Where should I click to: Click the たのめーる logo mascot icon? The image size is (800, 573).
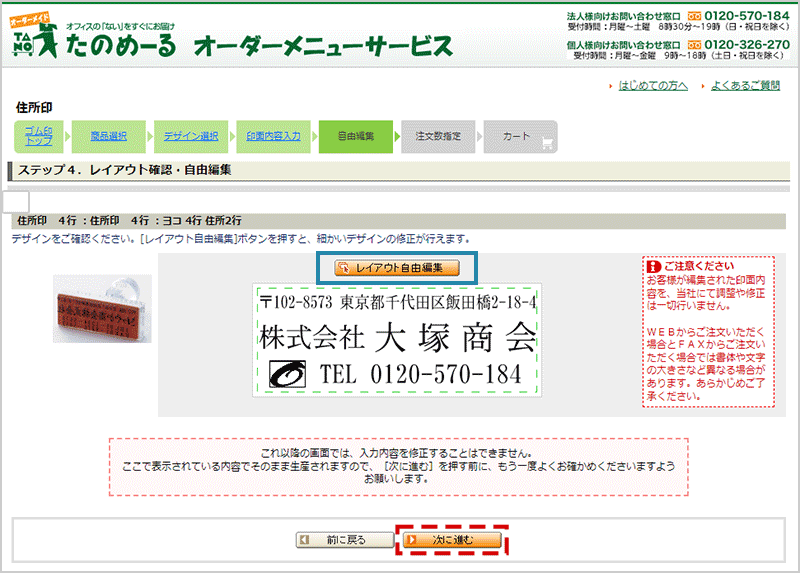click(34, 36)
